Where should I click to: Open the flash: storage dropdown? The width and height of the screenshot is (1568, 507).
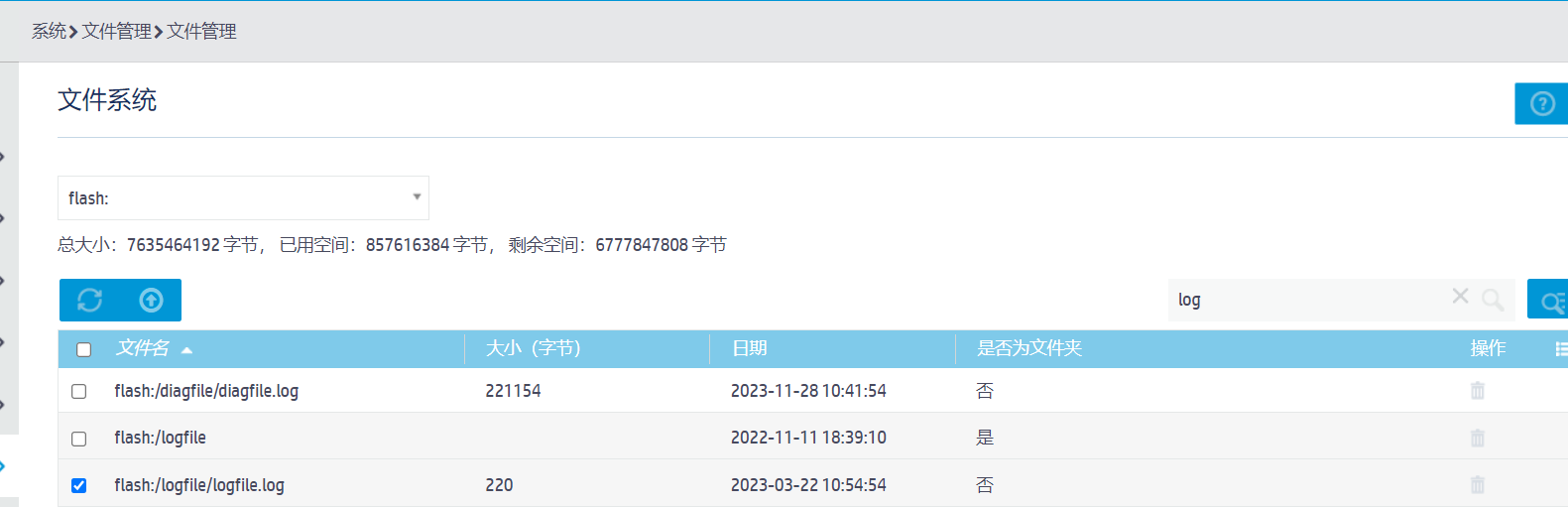[x=243, y=198]
